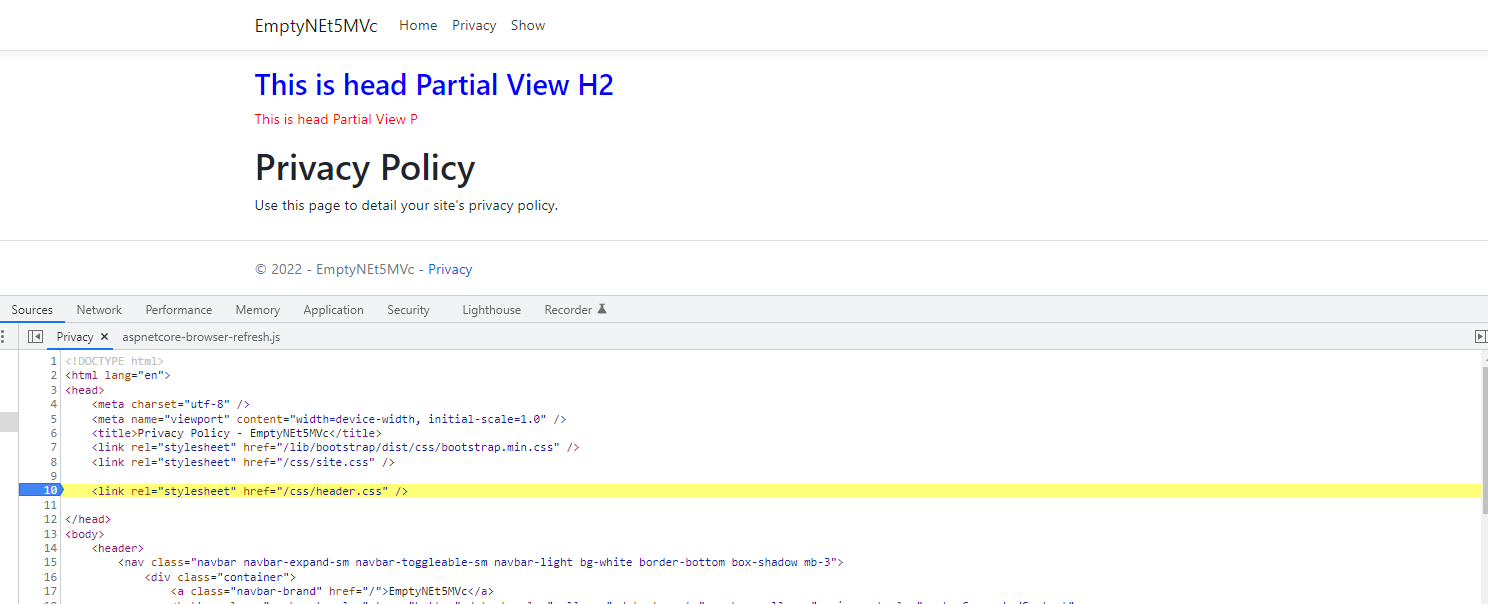Open the Recorder panel tab
Viewport: 1488px width, 604px height.
568,310
